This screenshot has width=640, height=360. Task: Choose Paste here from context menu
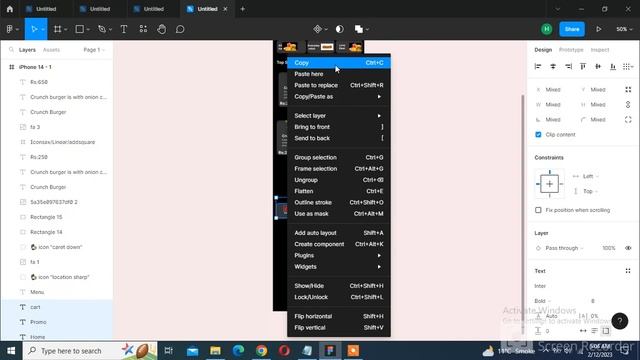(x=338, y=74)
